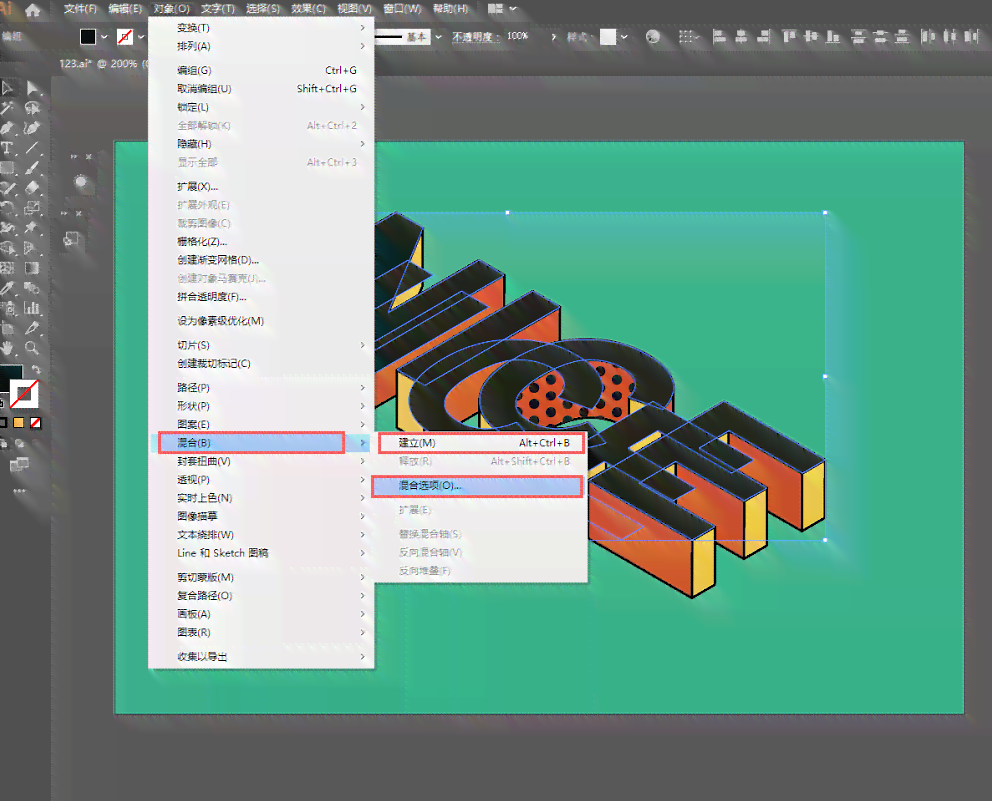The height and width of the screenshot is (801, 992).
Task: Select the Slice tool
Action: point(32,328)
